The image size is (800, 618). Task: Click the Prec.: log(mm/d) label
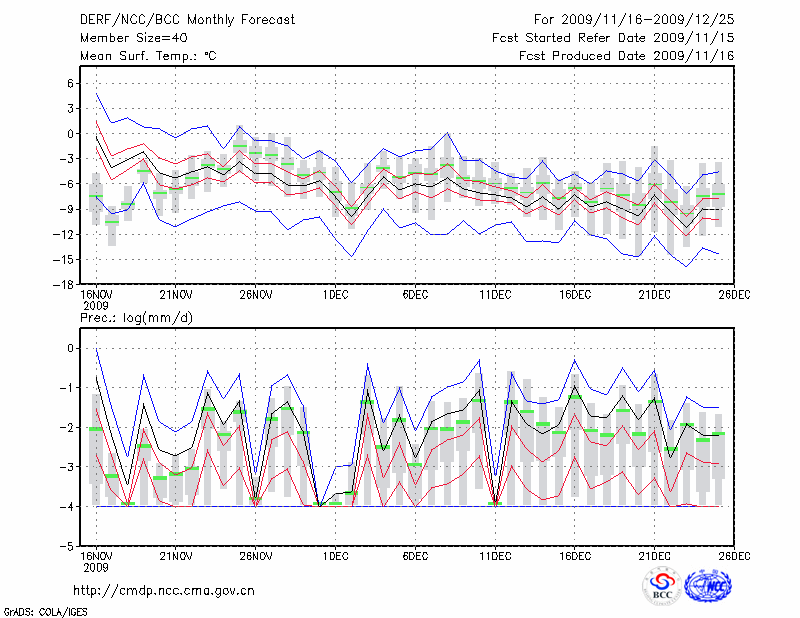(135, 317)
